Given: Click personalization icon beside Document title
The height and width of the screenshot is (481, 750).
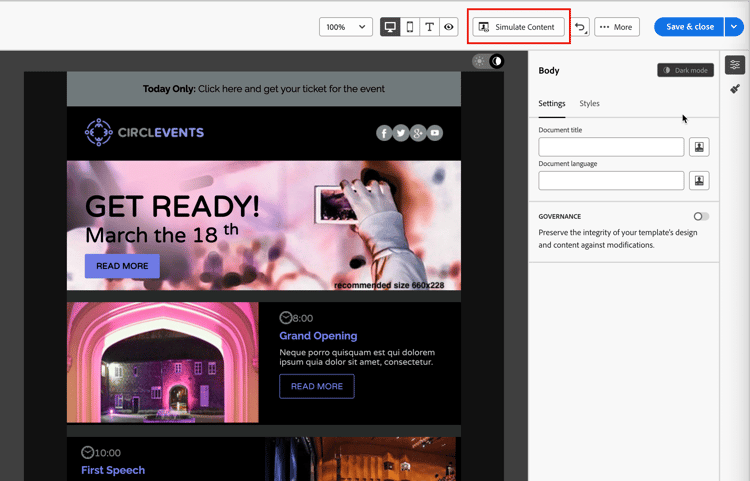Looking at the screenshot, I should [x=701, y=147].
